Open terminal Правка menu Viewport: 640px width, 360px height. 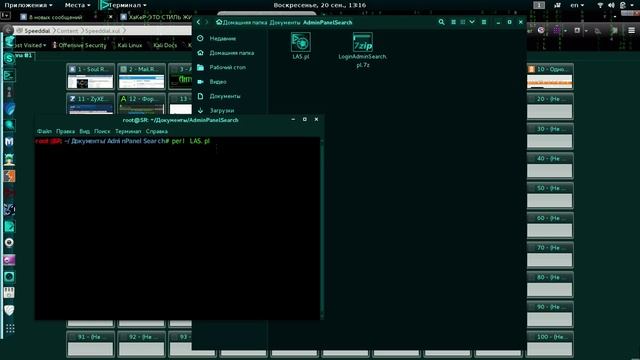(x=65, y=131)
